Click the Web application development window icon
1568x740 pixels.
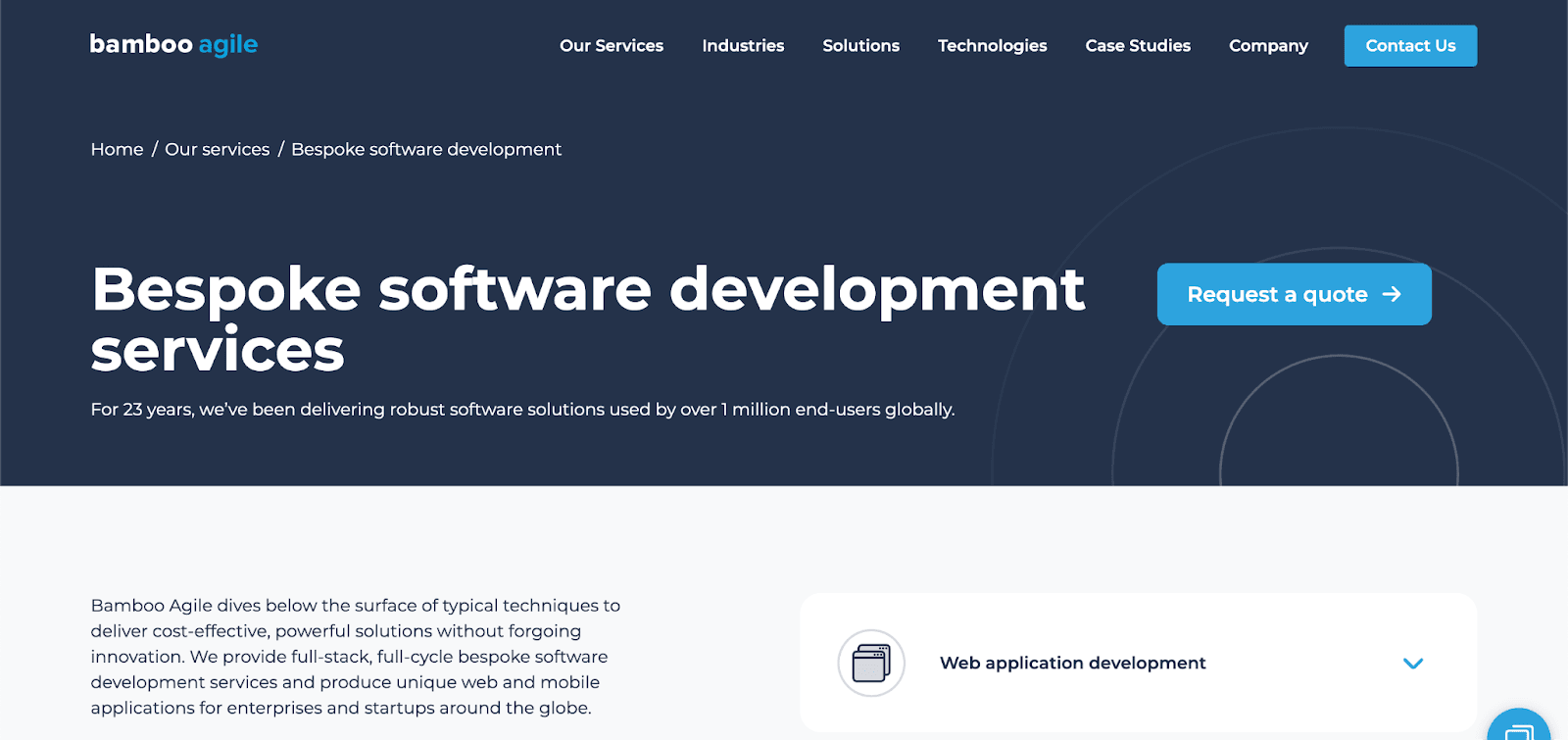tap(871, 663)
